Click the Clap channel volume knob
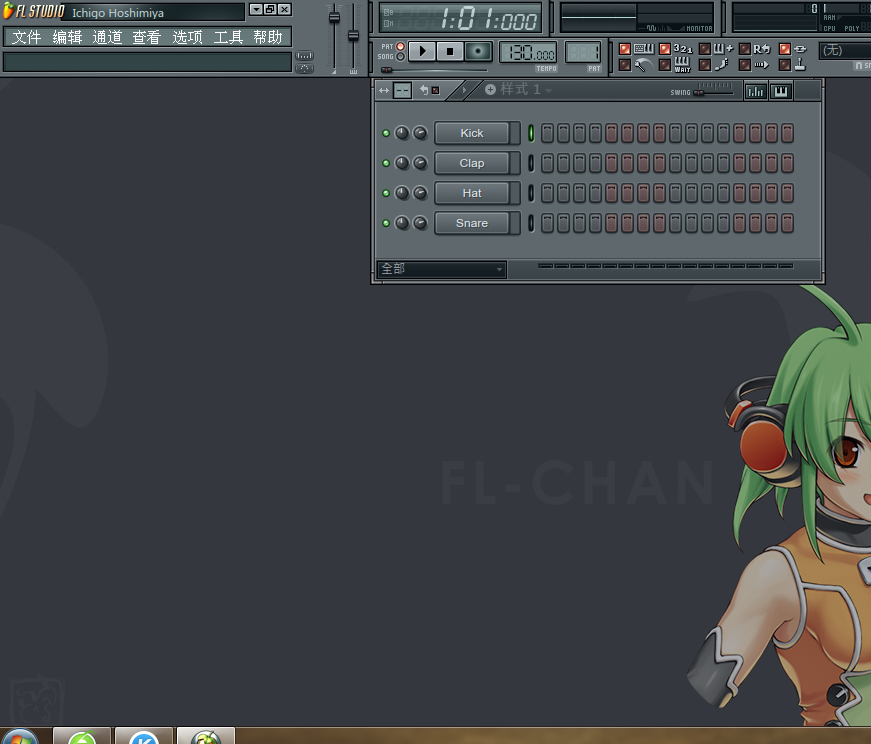 421,163
